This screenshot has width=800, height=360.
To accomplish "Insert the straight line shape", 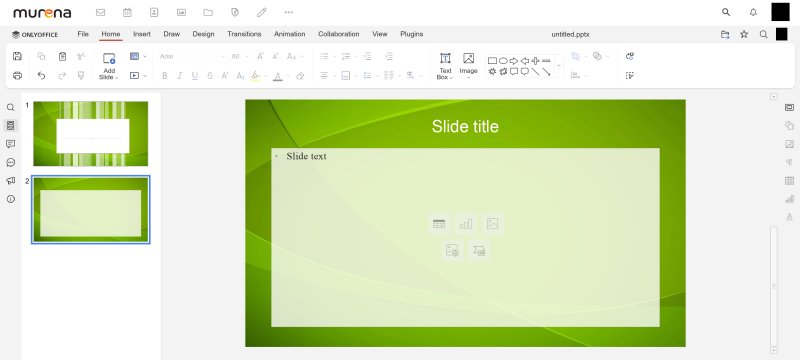I will point(535,72).
